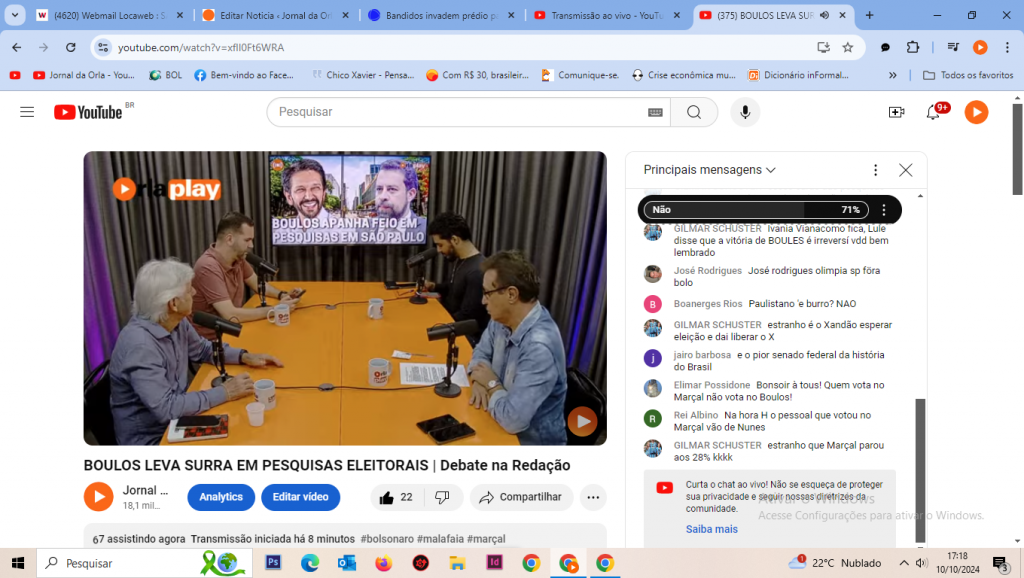Image resolution: width=1024 pixels, height=578 pixels.
Task: Start voice search with the microphone
Action: tap(744, 112)
